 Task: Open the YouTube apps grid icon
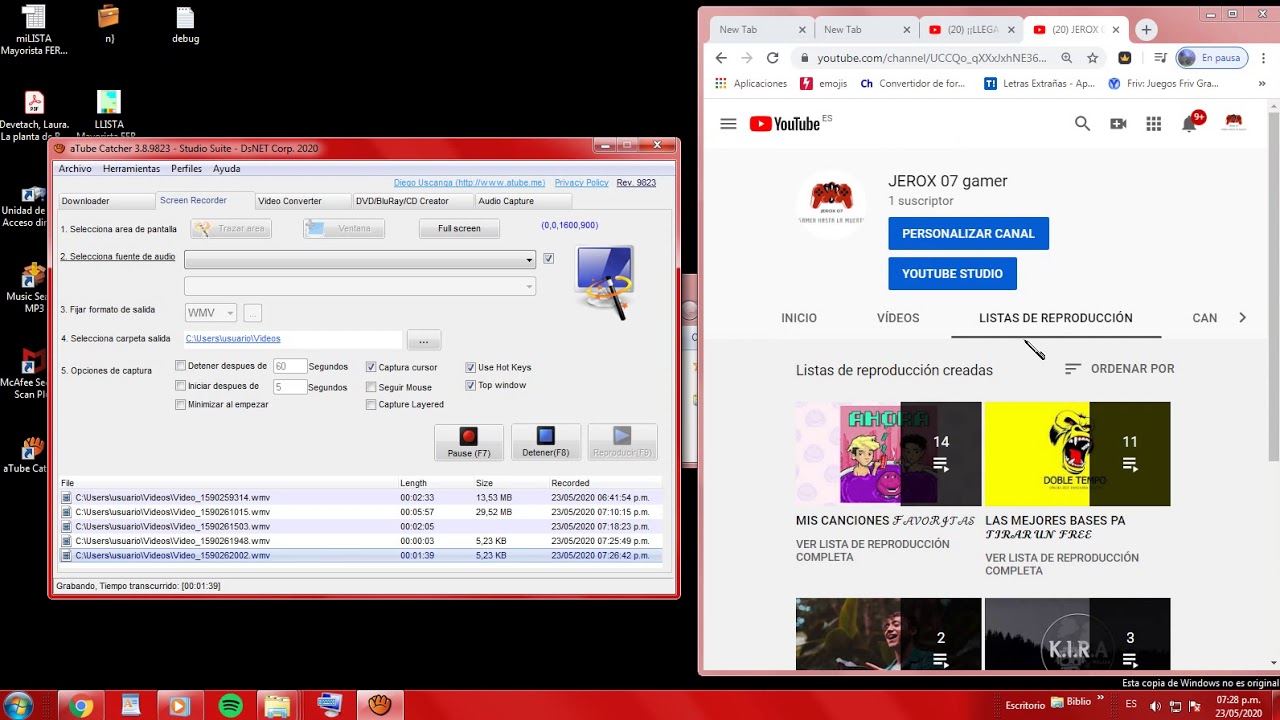1153,124
